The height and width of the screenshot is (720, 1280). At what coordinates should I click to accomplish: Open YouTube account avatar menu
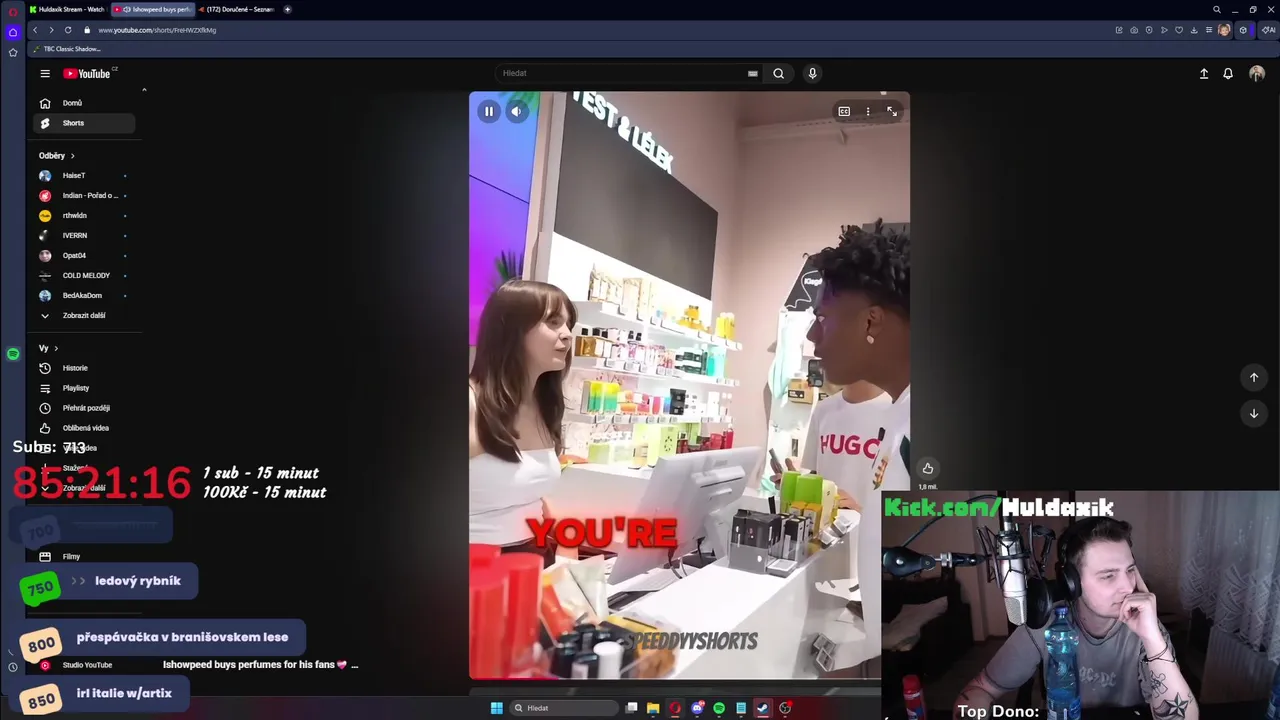(1257, 73)
